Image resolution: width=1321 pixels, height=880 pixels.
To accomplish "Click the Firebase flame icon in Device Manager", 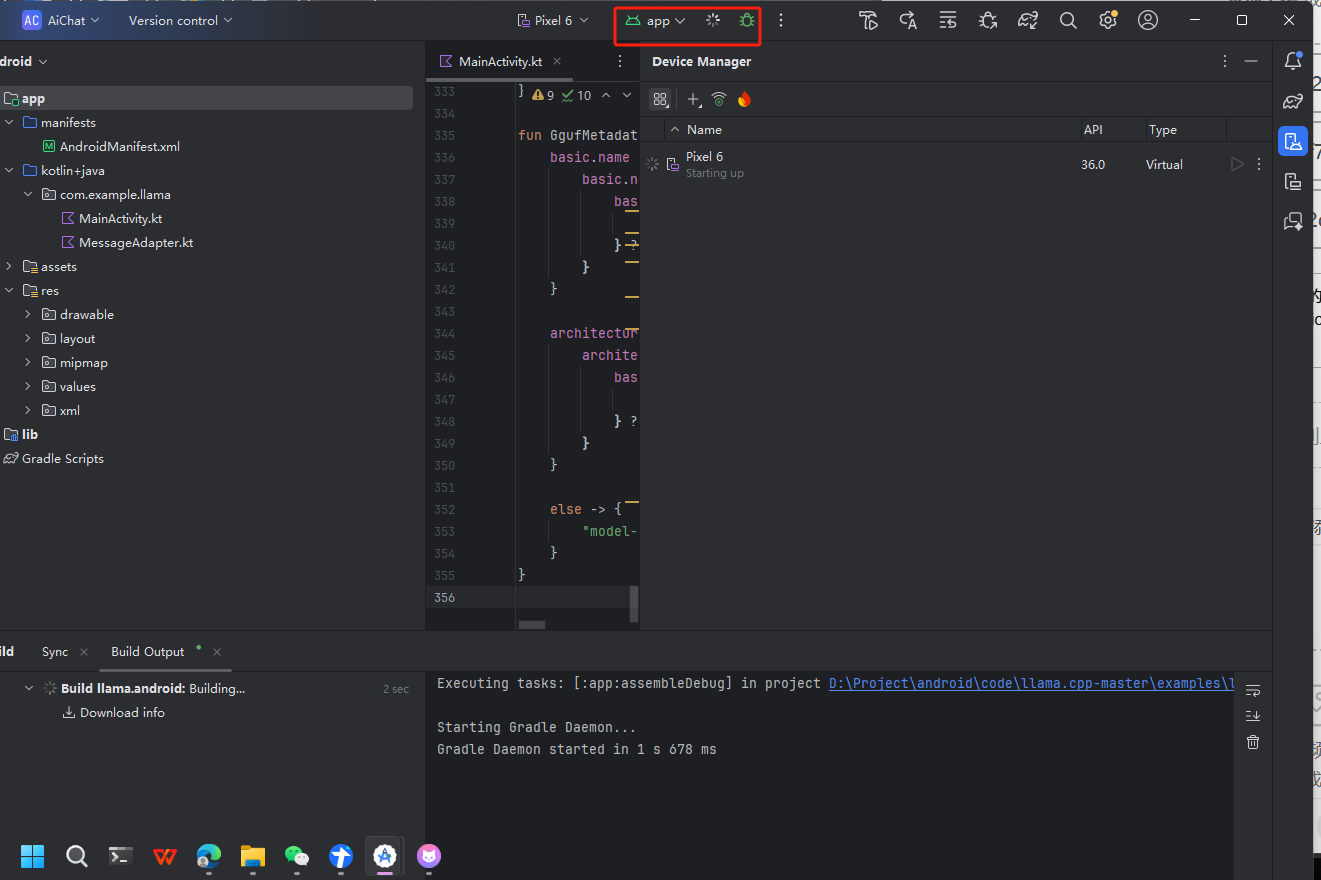I will pyautogui.click(x=744, y=99).
